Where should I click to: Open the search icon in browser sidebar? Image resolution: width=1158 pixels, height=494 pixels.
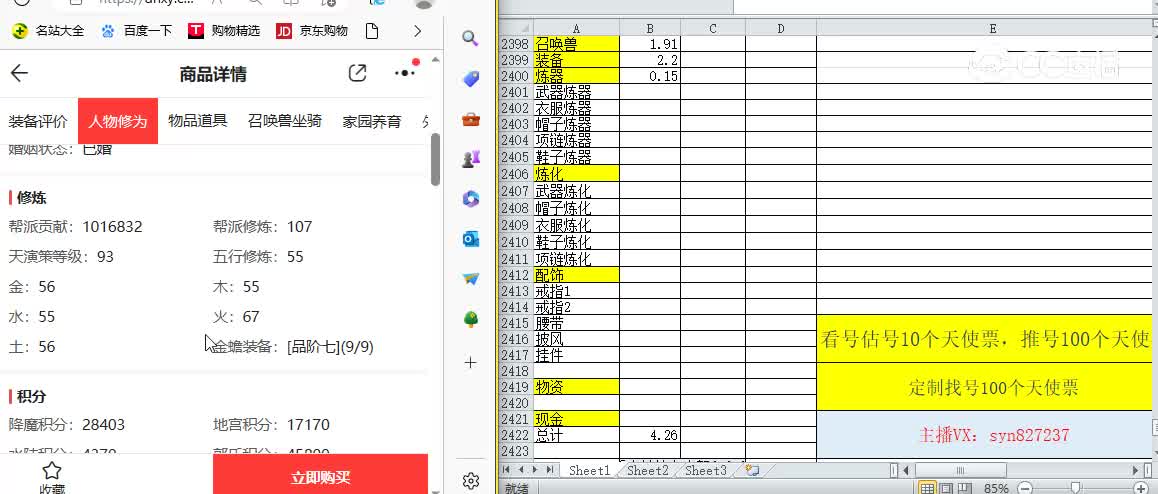[470, 38]
